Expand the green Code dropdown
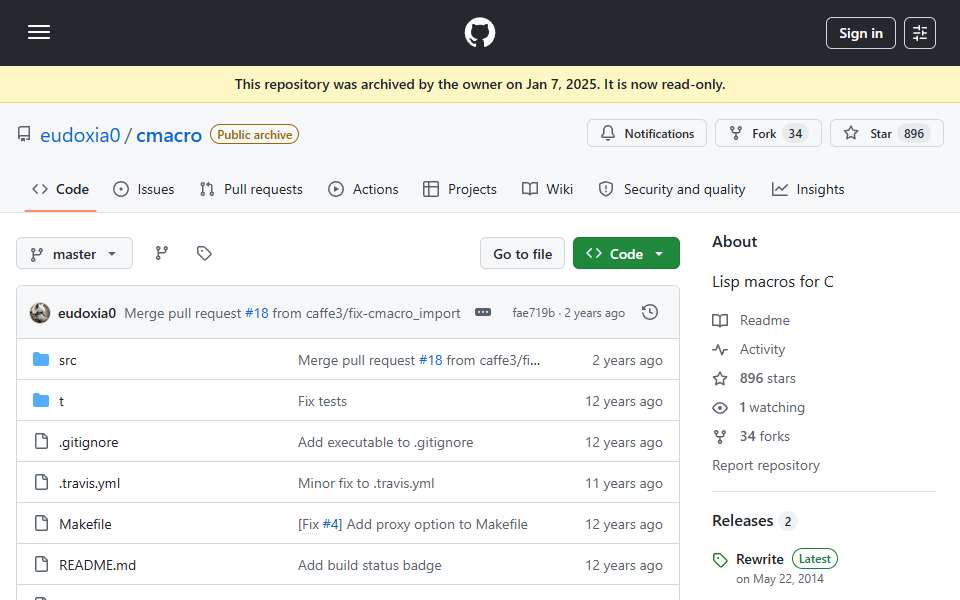 626,253
